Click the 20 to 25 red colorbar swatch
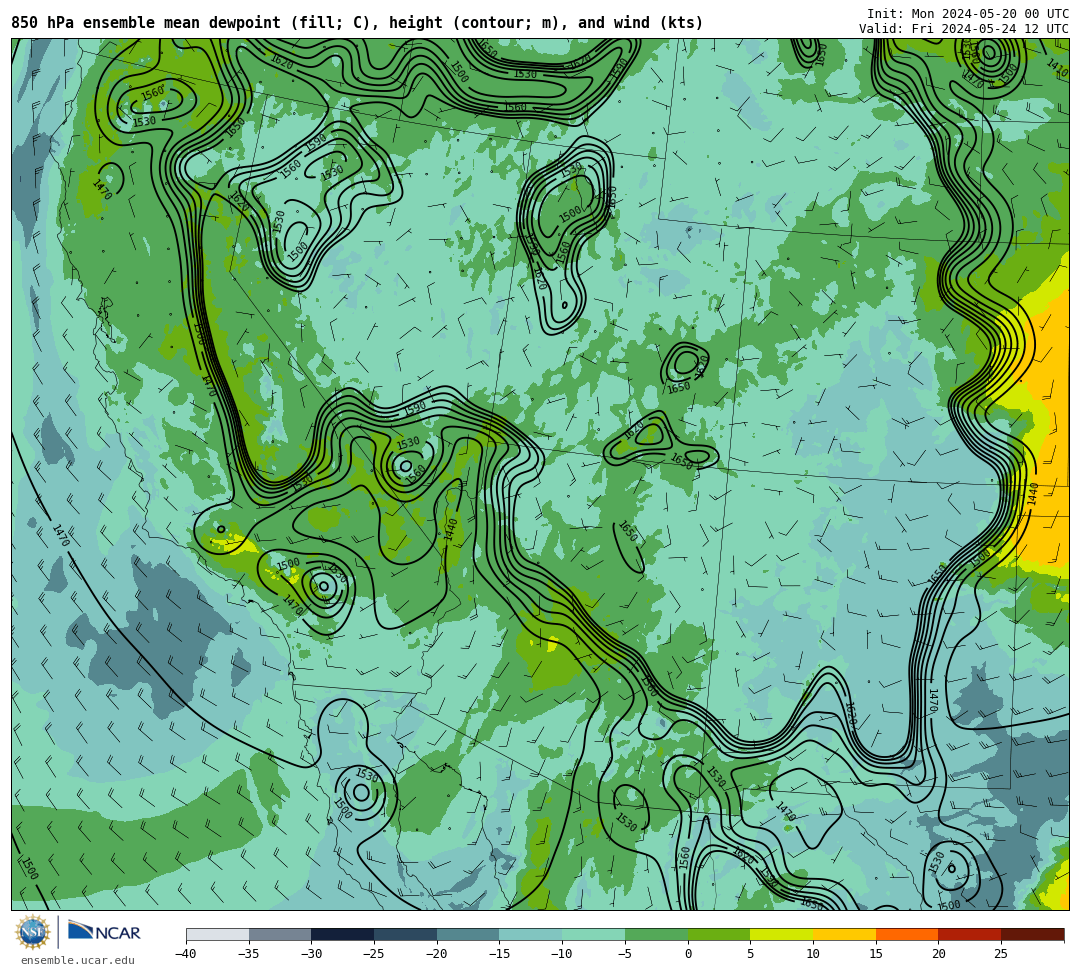 (x=970, y=934)
